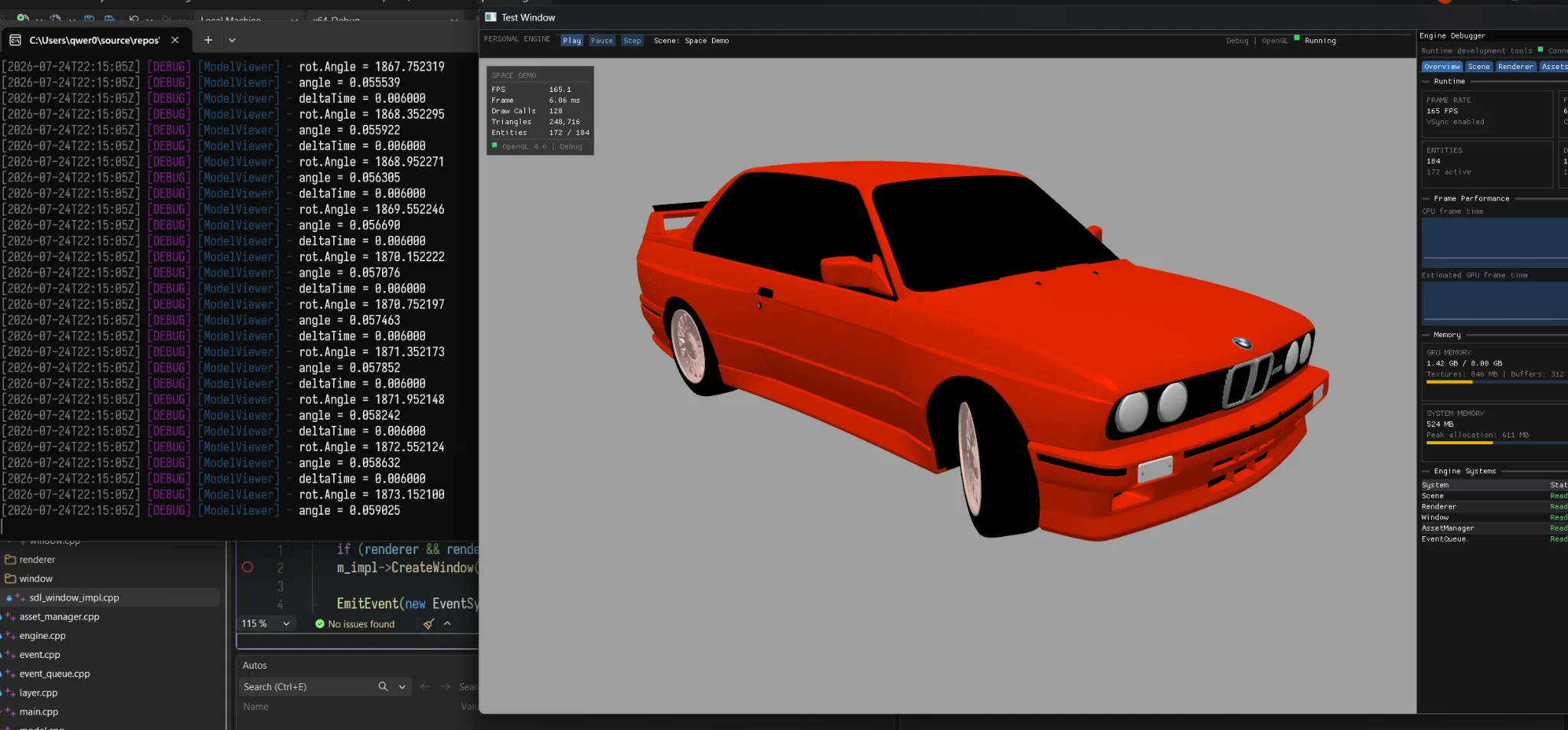Open a new terminal tab with plus
The image size is (1568, 730).
[x=208, y=40]
